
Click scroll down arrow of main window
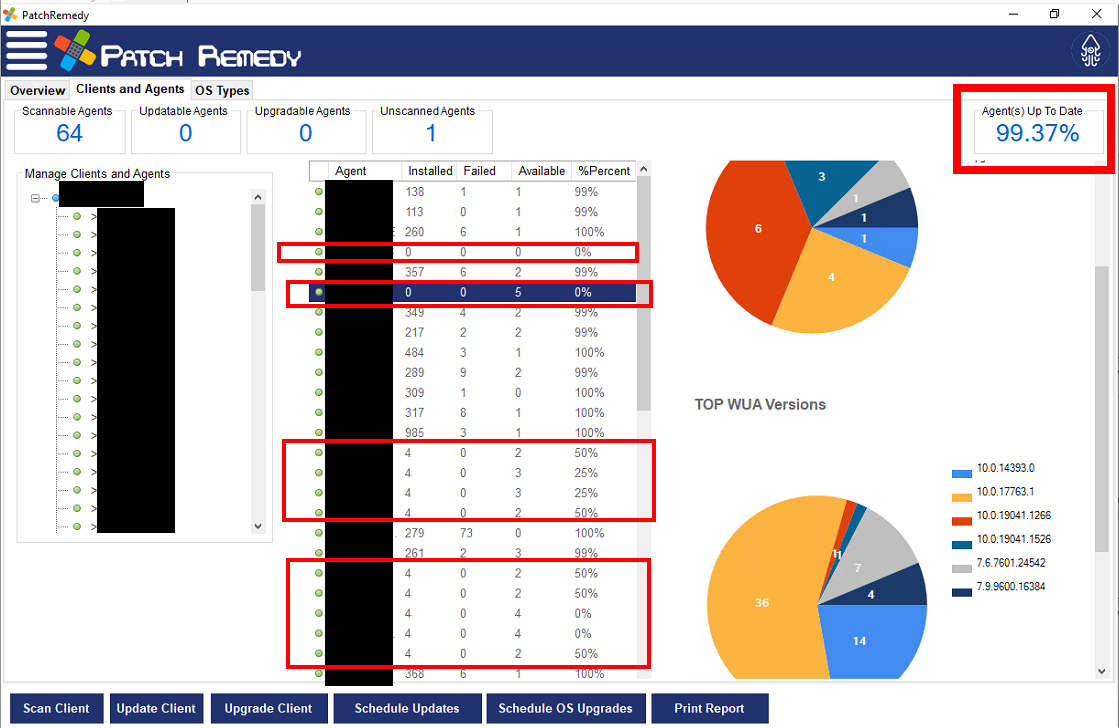click(x=1102, y=671)
